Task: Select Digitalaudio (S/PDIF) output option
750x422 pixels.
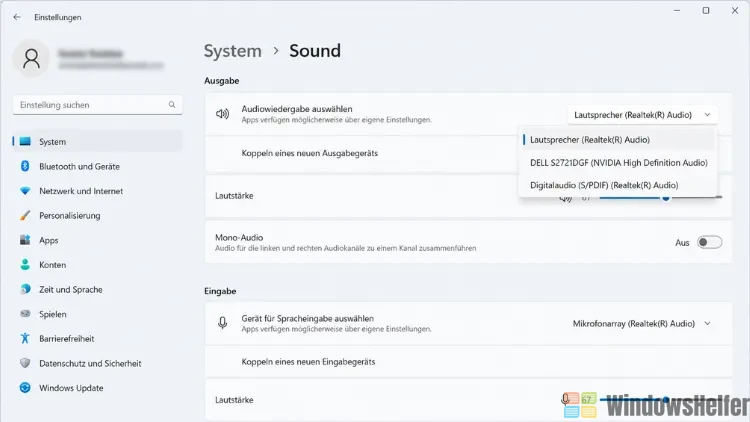Action: pos(617,185)
